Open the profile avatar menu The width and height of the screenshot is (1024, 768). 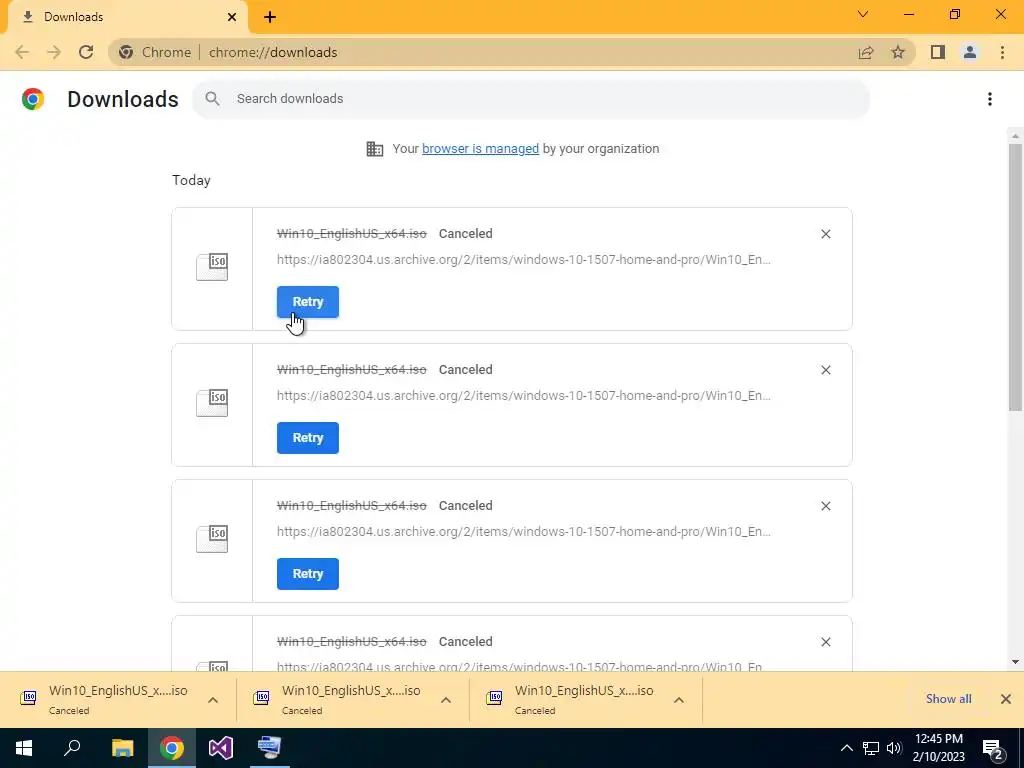[970, 52]
